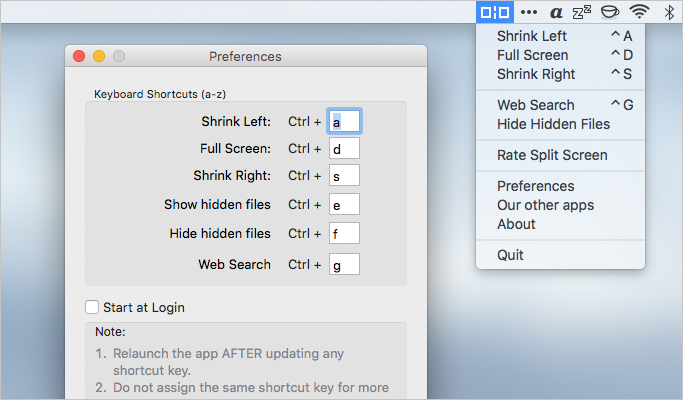The image size is (683, 400).
Task: Click the Split Screen menu bar icon
Action: click(x=495, y=12)
